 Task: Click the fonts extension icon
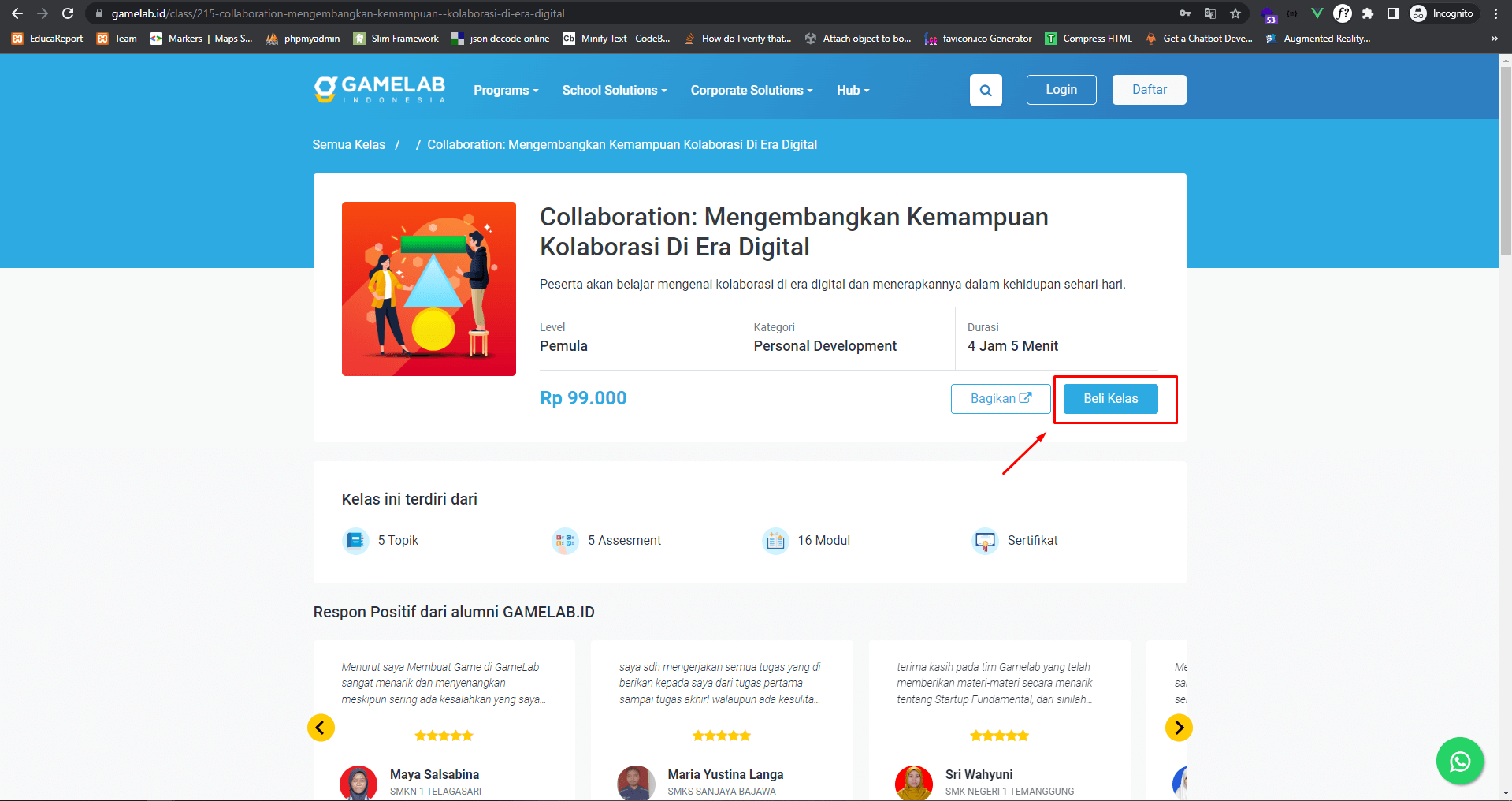(x=1343, y=13)
